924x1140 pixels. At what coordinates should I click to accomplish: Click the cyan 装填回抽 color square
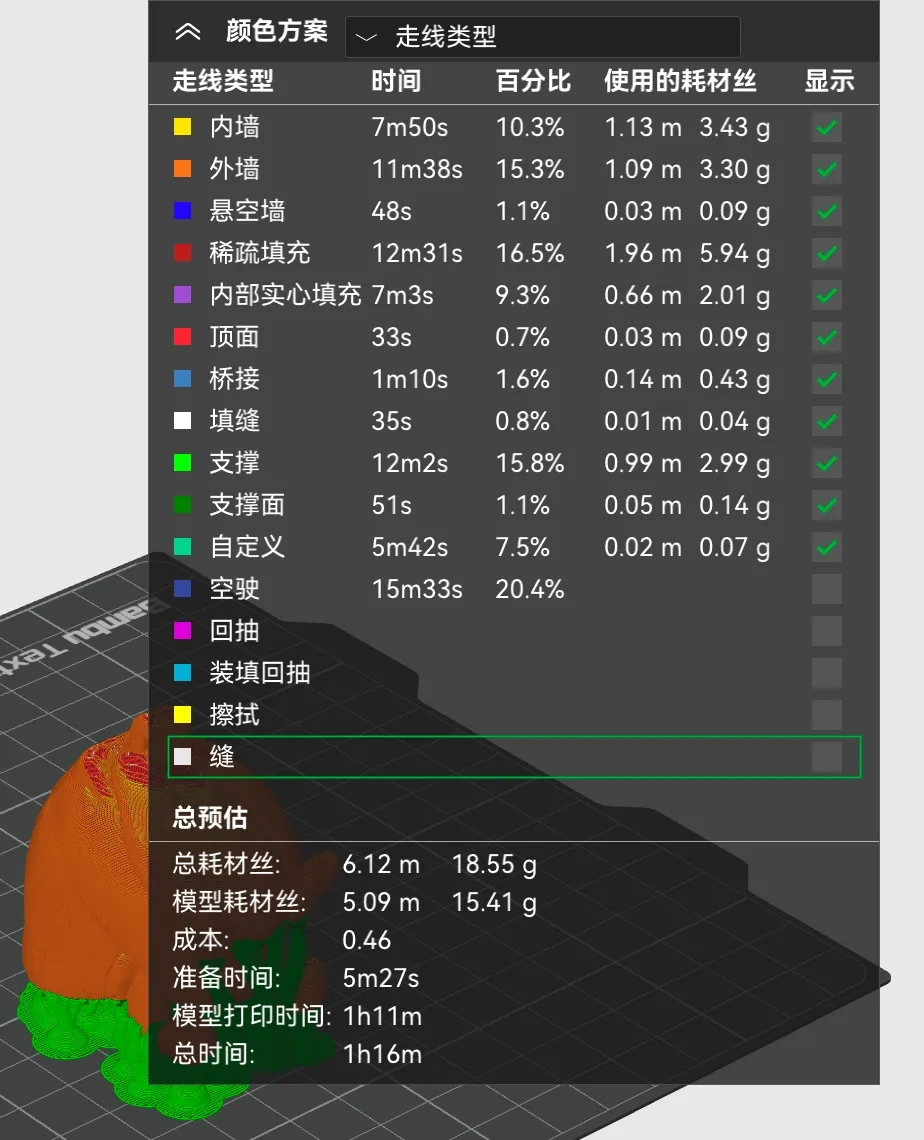[182, 673]
